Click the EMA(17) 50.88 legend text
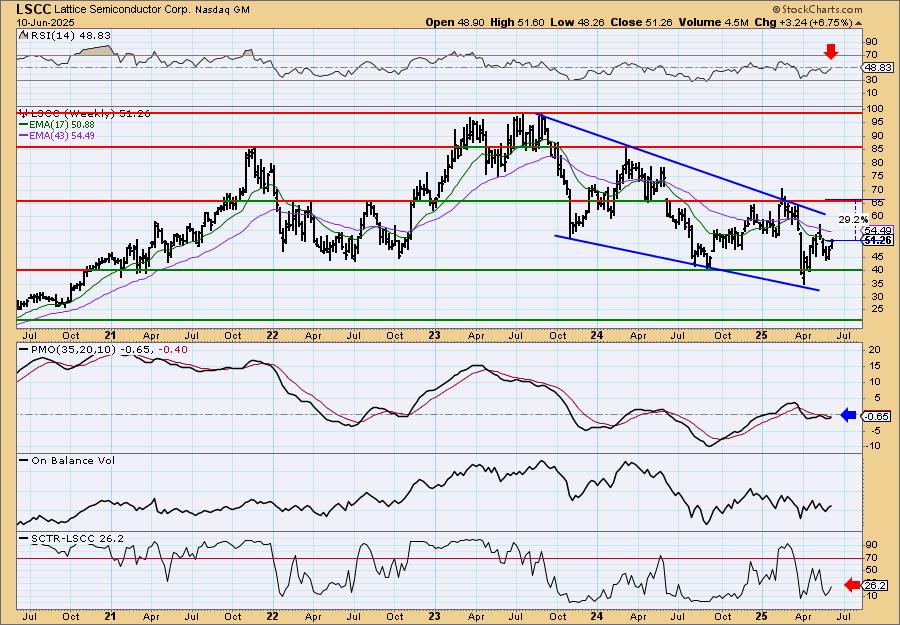 (x=61, y=125)
